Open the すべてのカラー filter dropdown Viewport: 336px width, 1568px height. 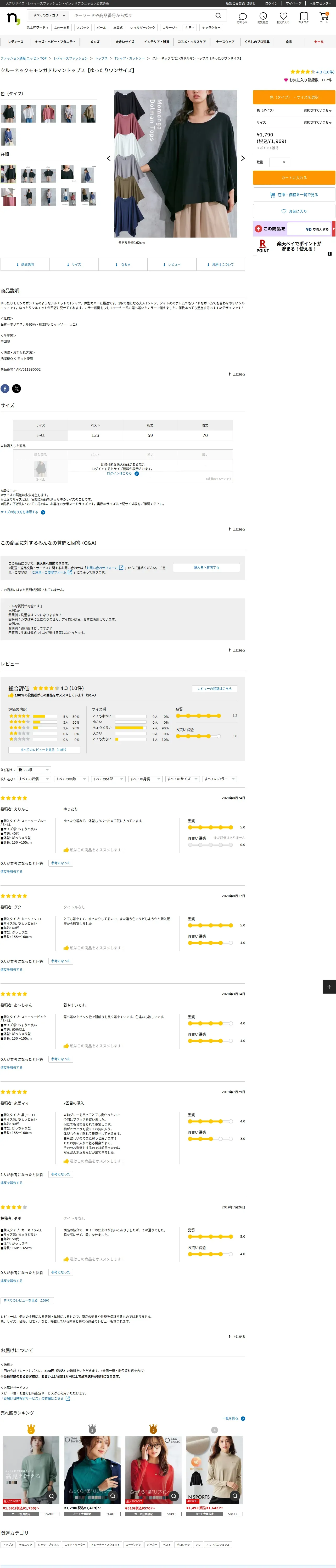pyautogui.click(x=220, y=779)
